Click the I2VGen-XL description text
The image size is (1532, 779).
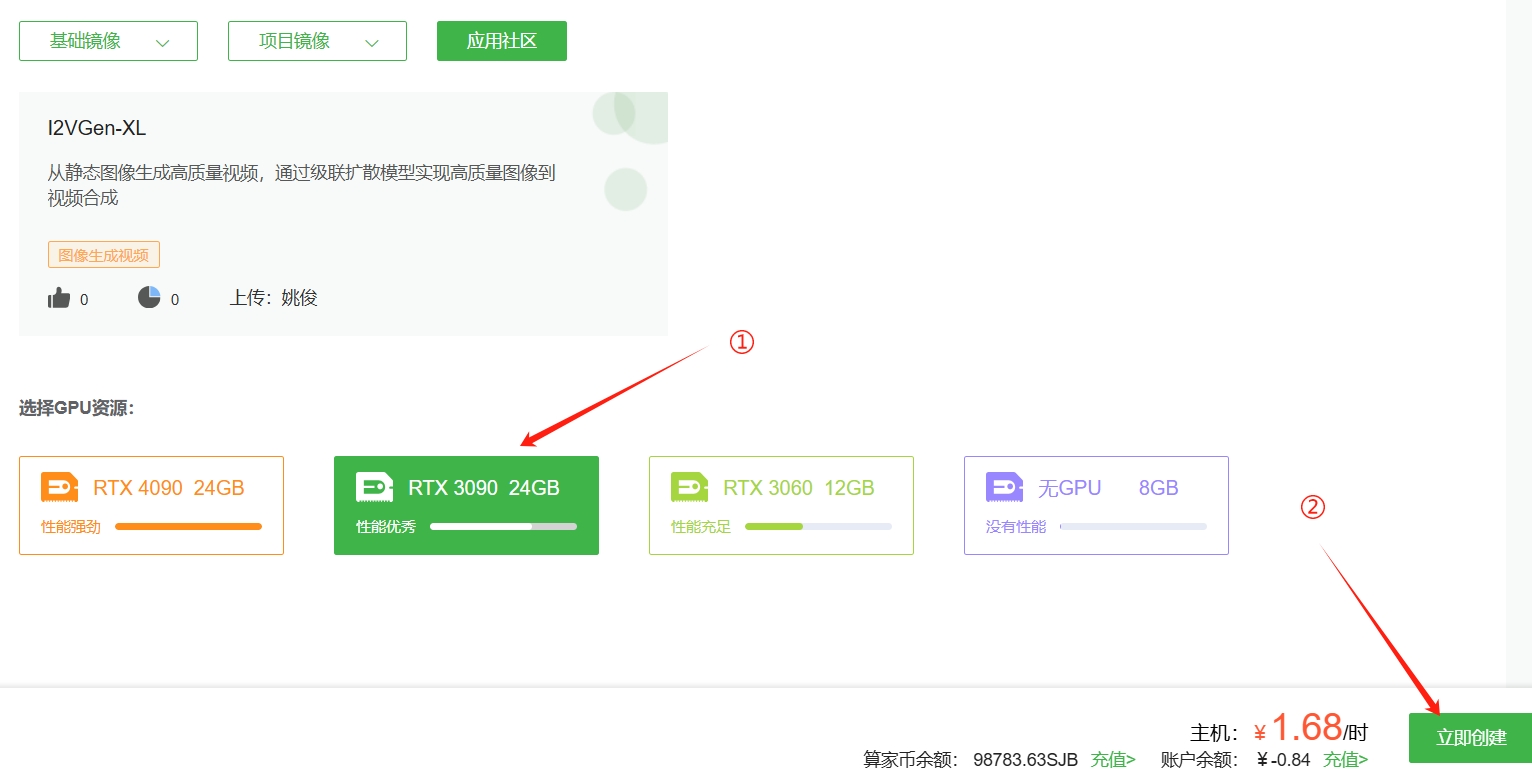pos(301,185)
